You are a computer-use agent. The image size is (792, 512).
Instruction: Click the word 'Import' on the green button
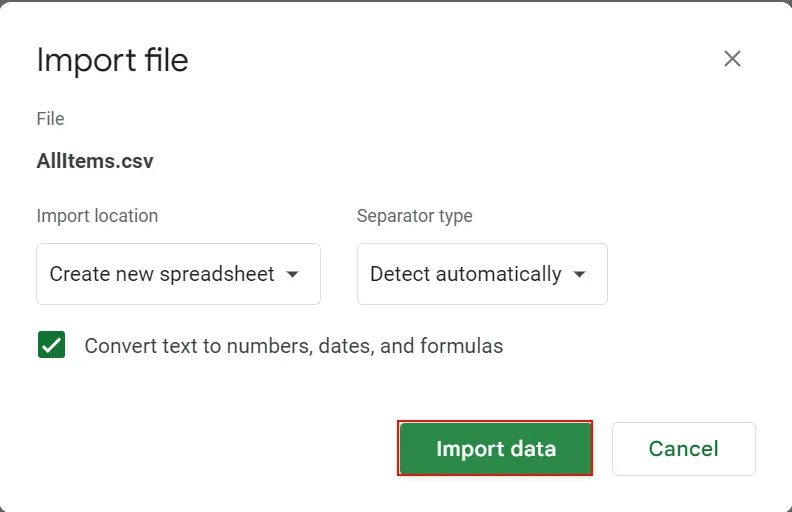click(470, 449)
